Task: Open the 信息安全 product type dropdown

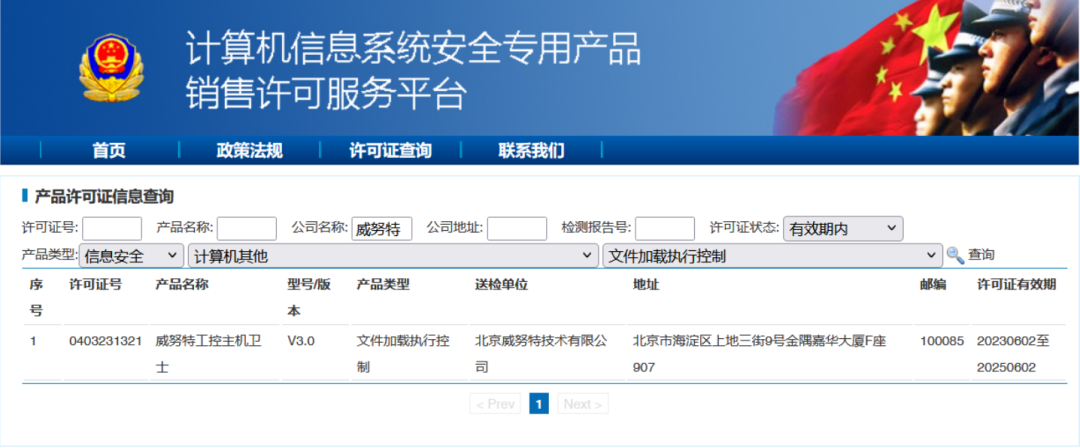Action: (x=132, y=256)
